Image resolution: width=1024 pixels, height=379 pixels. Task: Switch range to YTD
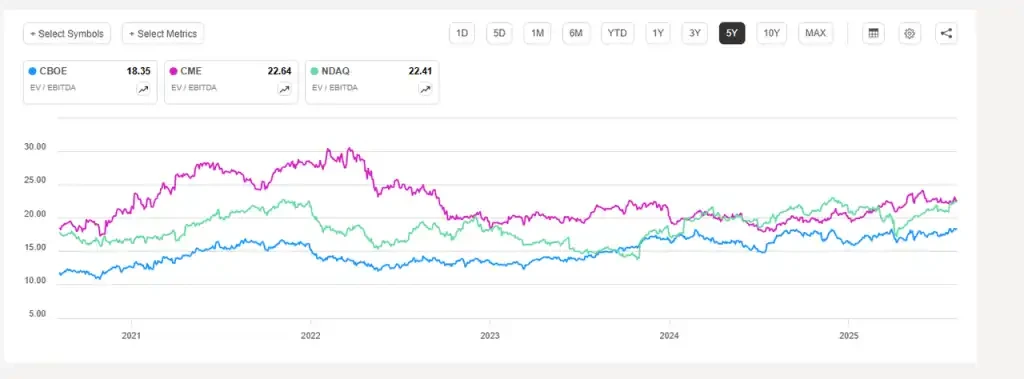[617, 33]
